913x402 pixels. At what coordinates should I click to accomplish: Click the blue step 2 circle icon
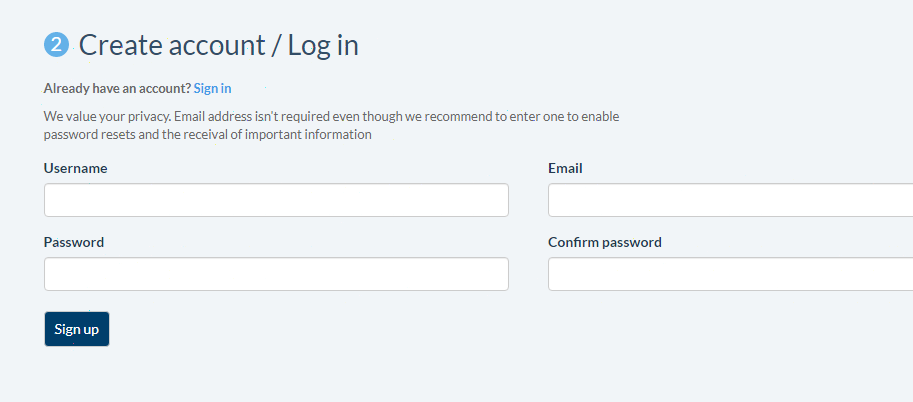point(56,45)
